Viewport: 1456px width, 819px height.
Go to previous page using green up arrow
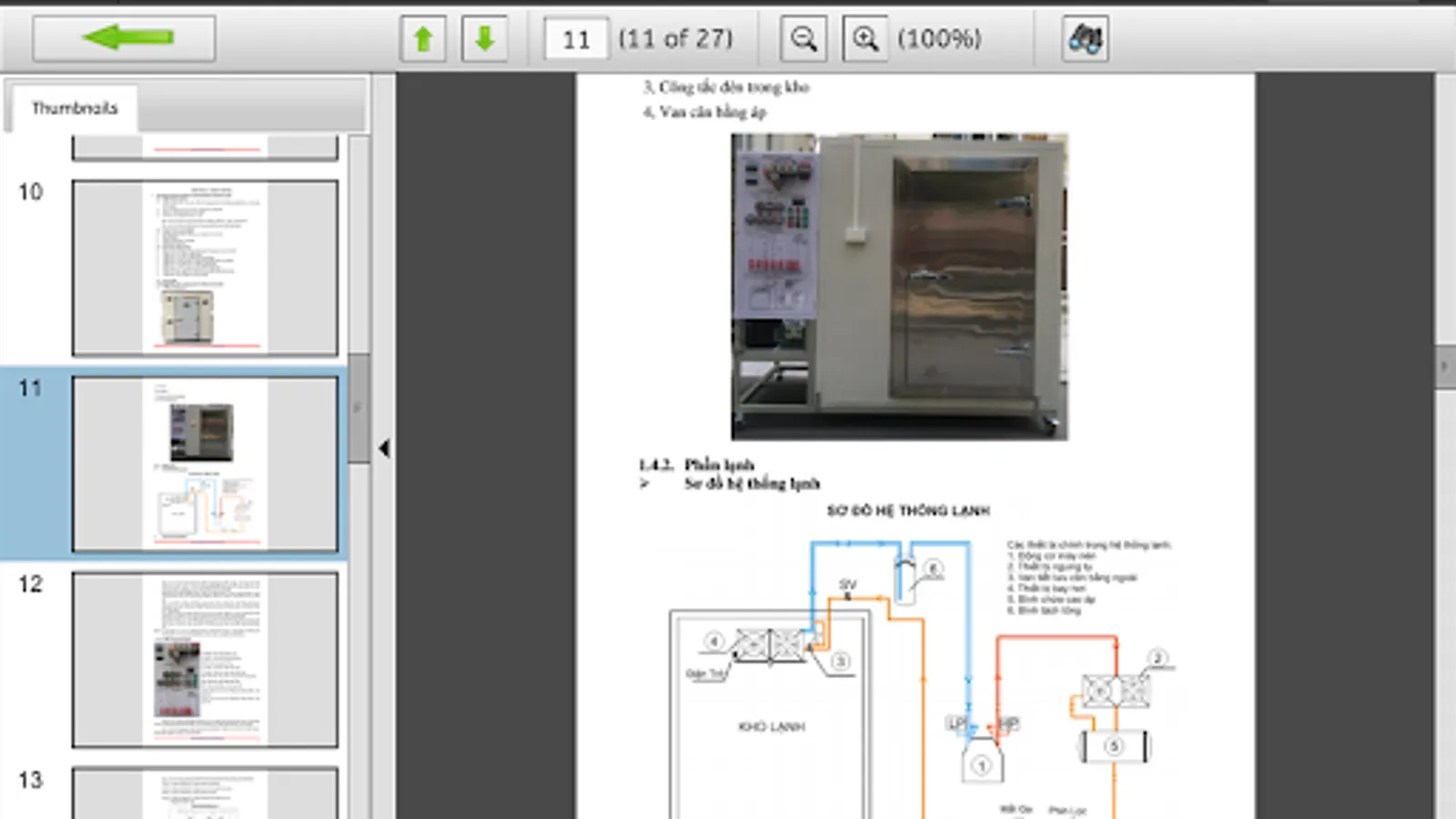[422, 37]
